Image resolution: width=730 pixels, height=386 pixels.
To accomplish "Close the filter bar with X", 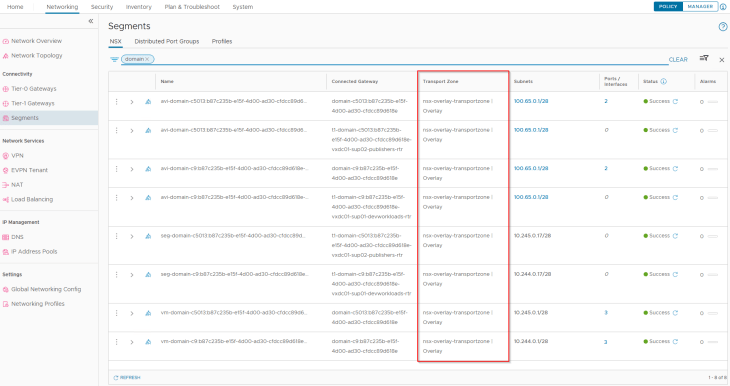I will pos(722,60).
